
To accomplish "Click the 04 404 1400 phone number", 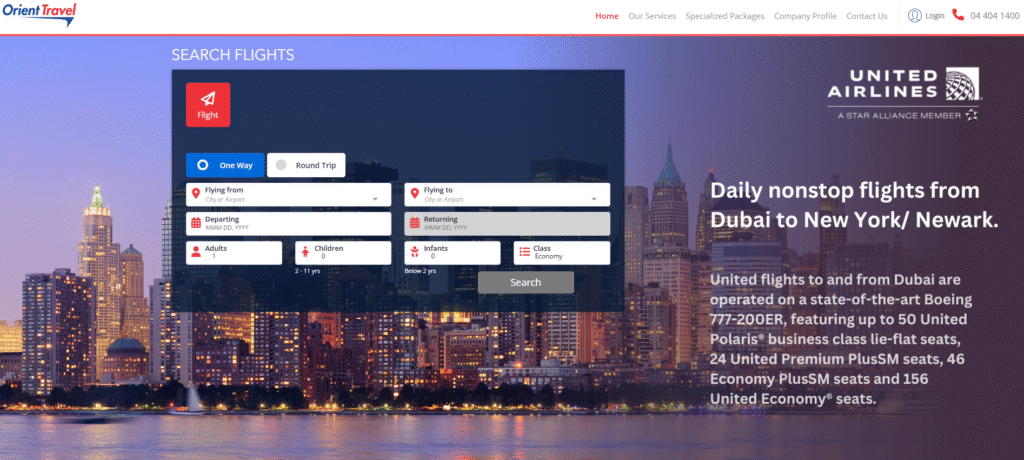I will tap(995, 16).
